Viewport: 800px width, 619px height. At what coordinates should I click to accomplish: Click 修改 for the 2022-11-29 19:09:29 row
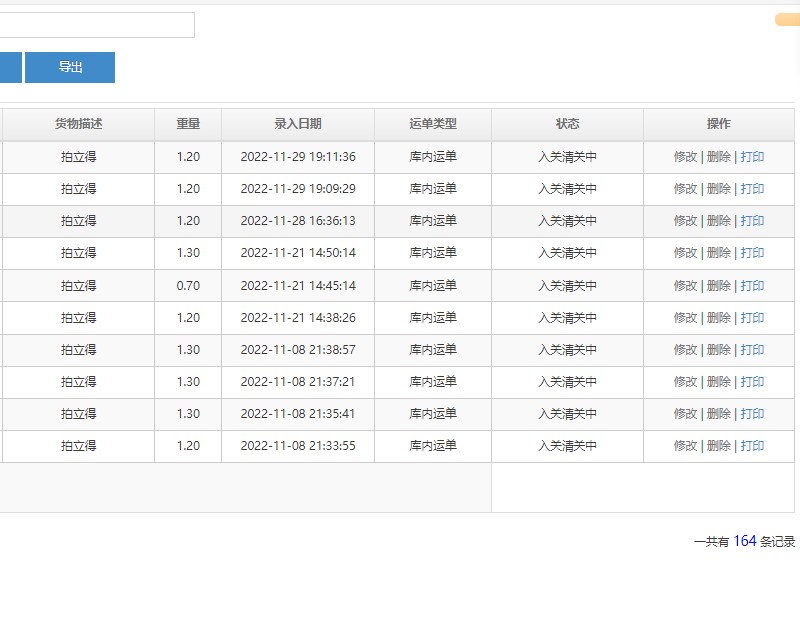[x=685, y=189]
